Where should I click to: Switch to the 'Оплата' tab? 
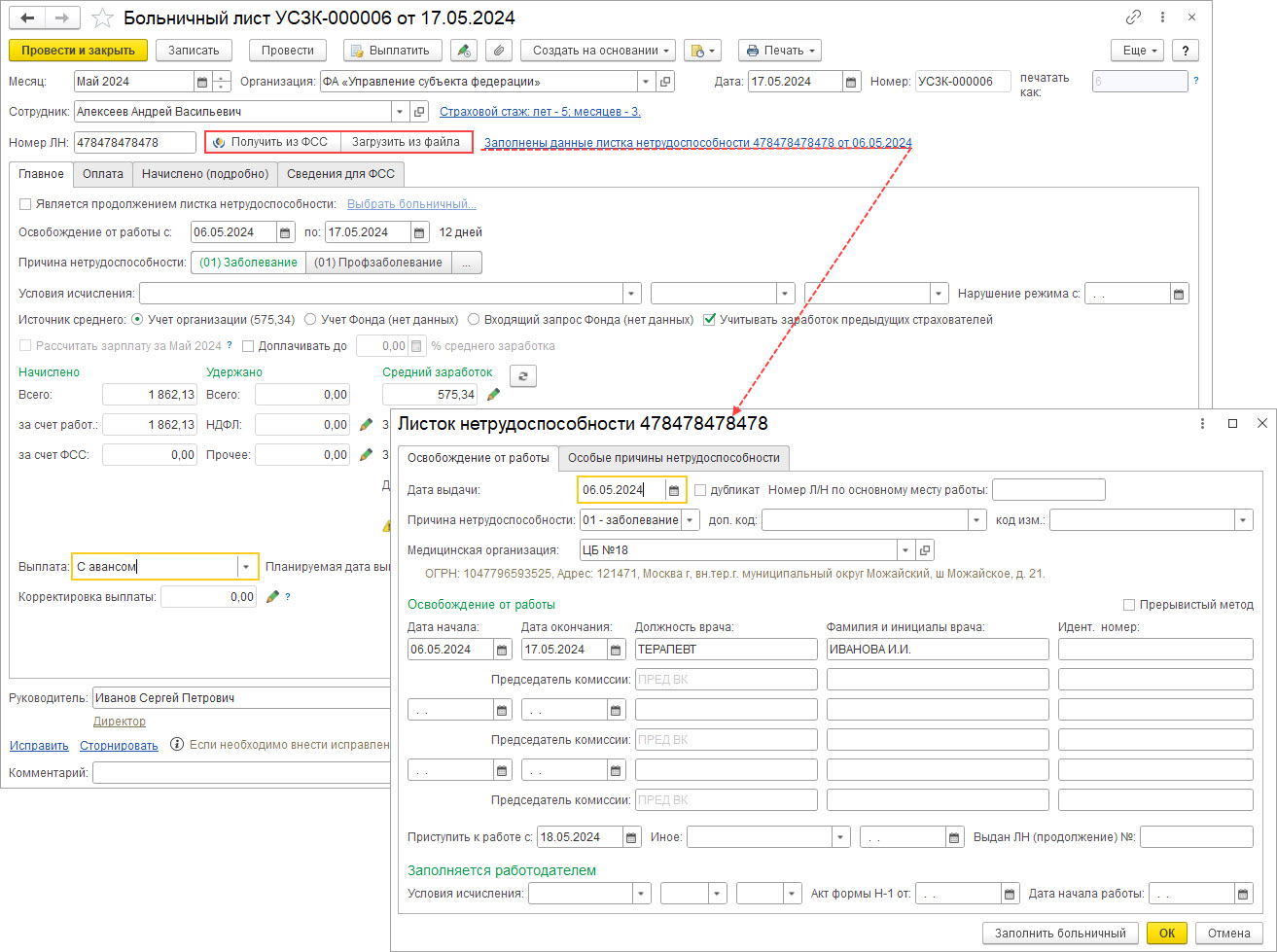point(103,174)
